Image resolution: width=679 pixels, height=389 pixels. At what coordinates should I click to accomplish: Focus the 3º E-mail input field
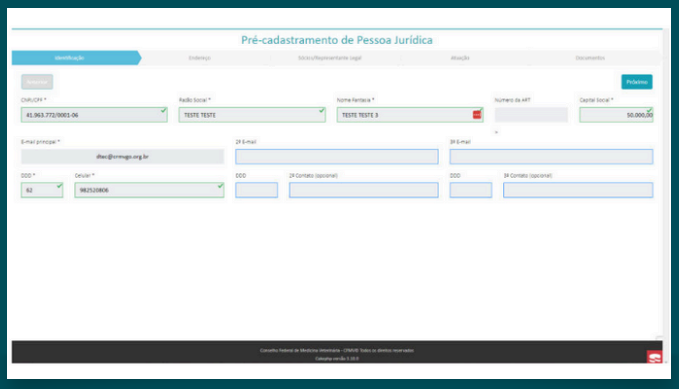[x=551, y=156]
